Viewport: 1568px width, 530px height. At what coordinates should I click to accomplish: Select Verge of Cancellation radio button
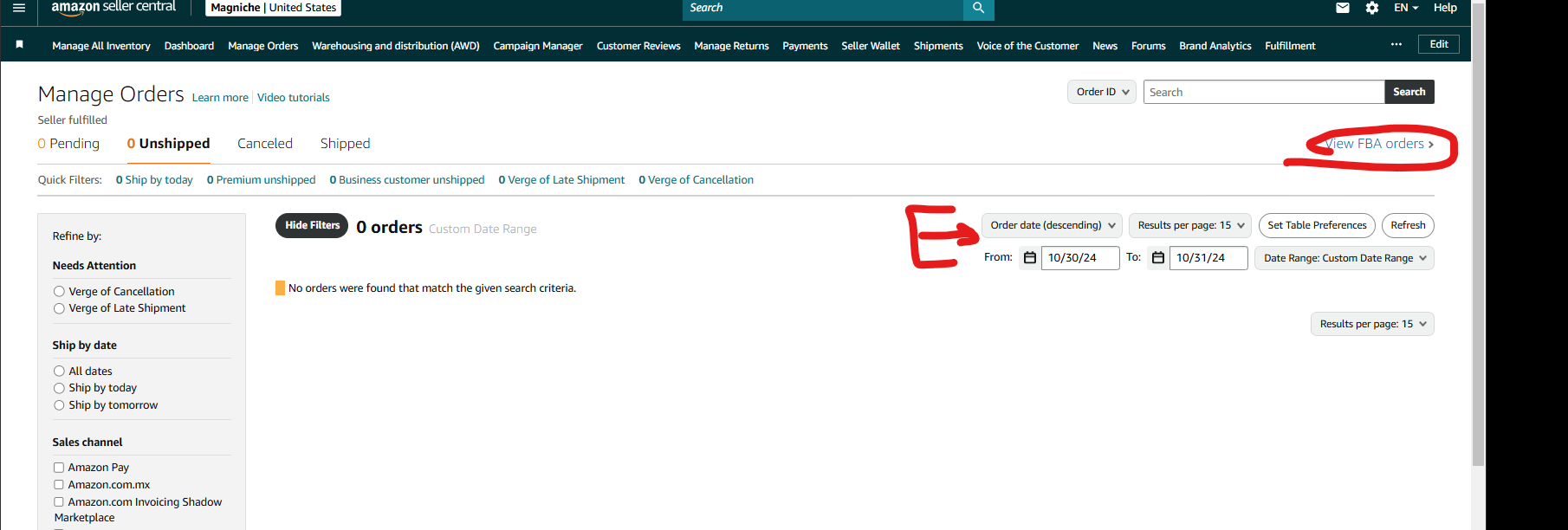click(59, 292)
